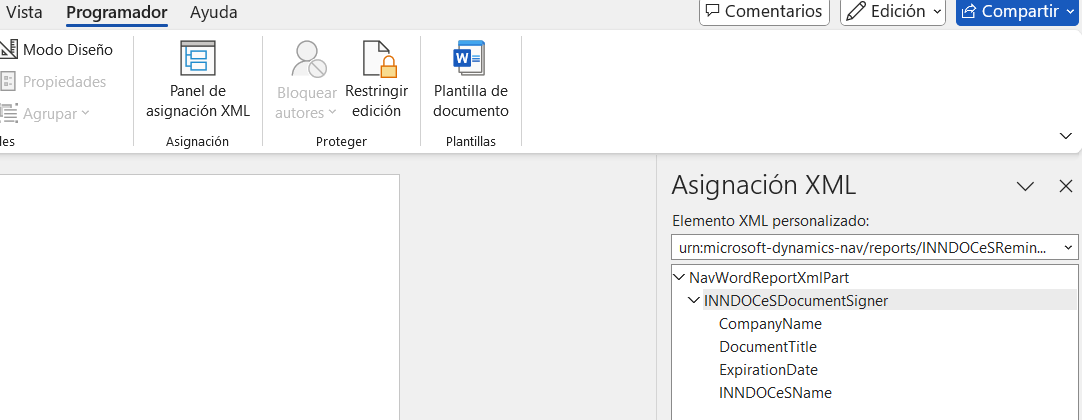Select the CompanyName XML field

pos(770,323)
